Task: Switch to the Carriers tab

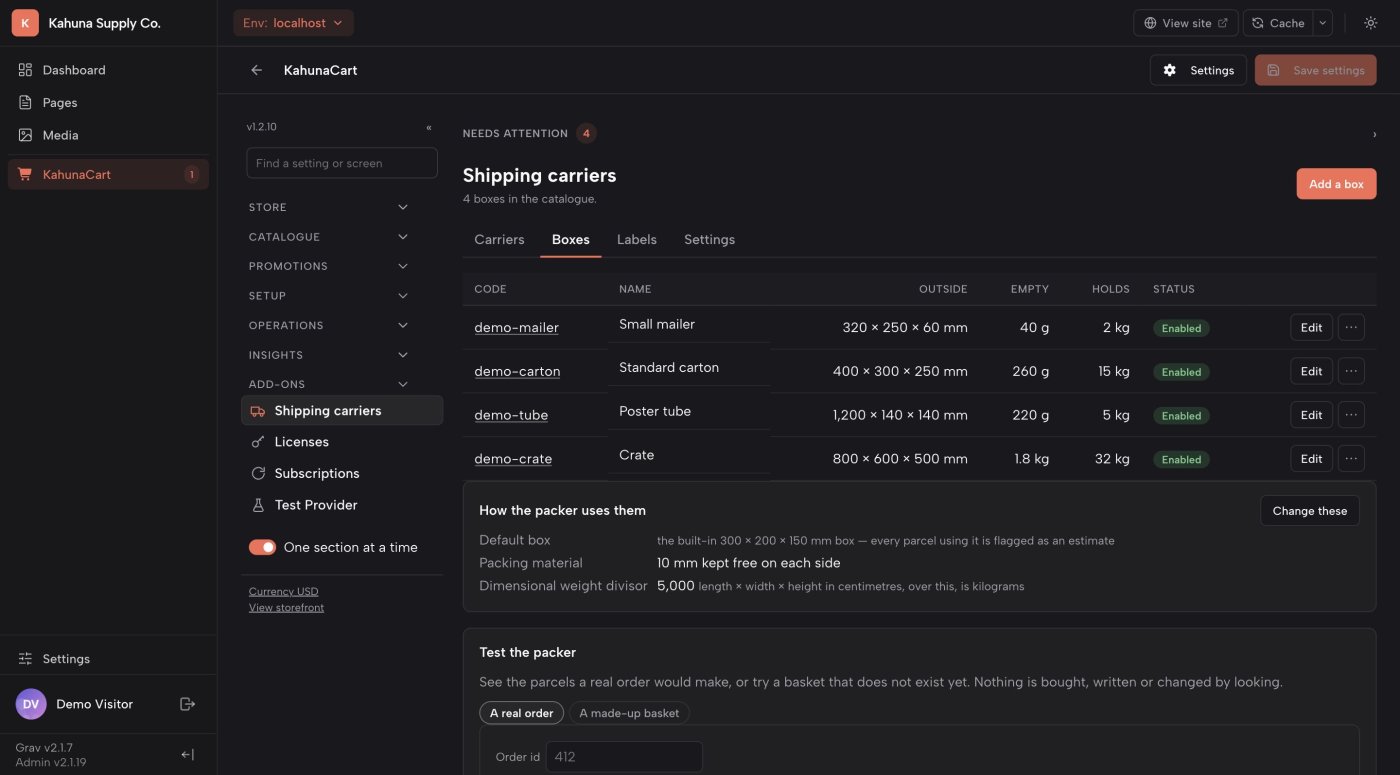Action: click(499, 240)
